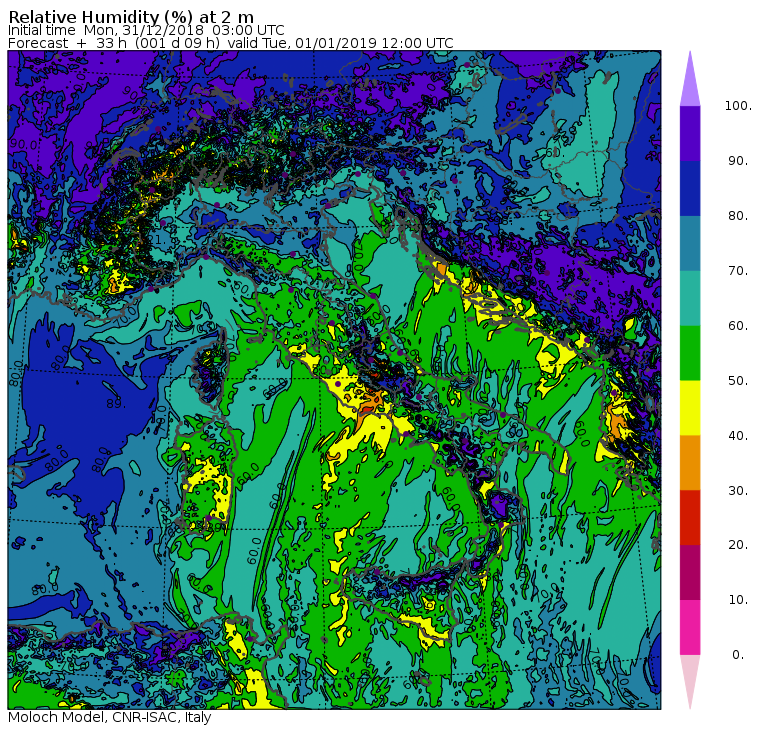Screen dimensions: 760x731
Task: Click the '20.' legend label
Action: [x=738, y=545]
